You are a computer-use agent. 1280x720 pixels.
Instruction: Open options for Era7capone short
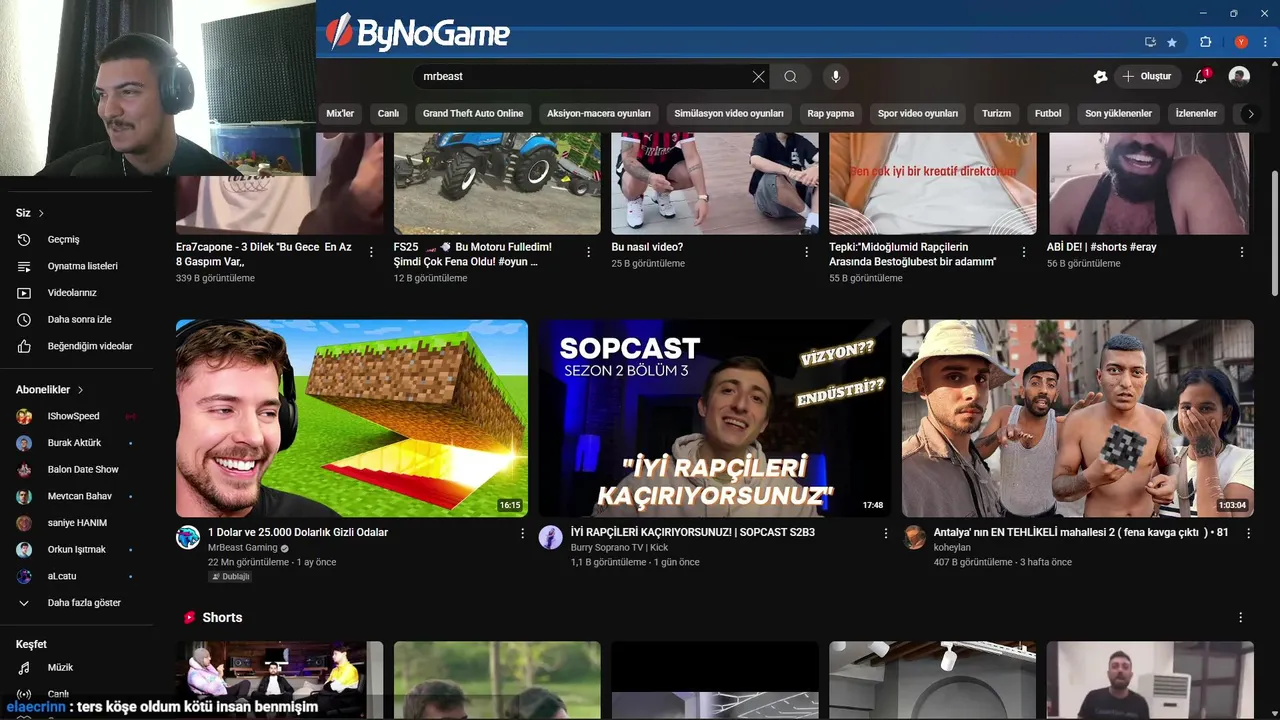click(371, 252)
